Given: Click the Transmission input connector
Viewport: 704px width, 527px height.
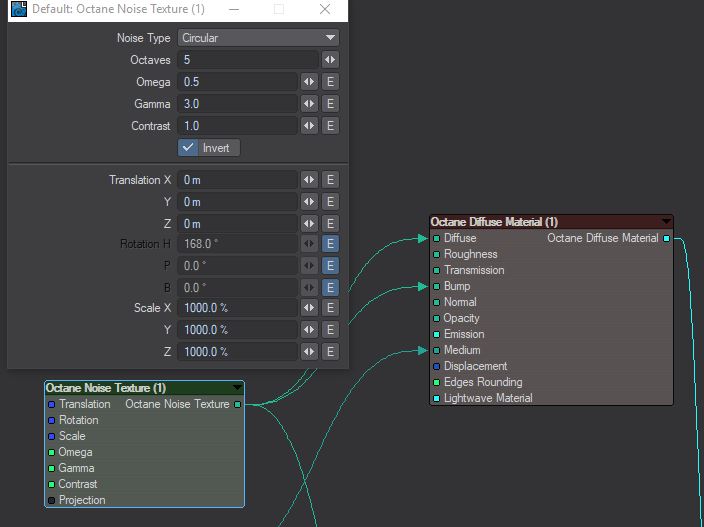Looking at the screenshot, I should pos(436,270).
